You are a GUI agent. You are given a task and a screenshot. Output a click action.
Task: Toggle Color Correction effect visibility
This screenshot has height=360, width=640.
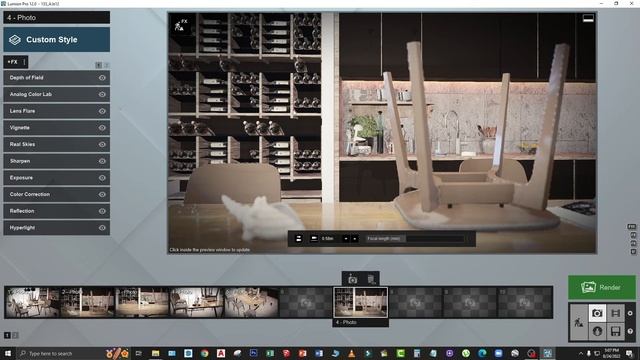(102, 195)
